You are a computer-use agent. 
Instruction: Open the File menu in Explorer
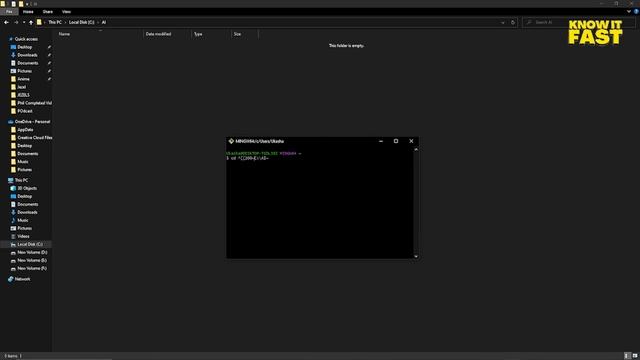tap(9, 12)
